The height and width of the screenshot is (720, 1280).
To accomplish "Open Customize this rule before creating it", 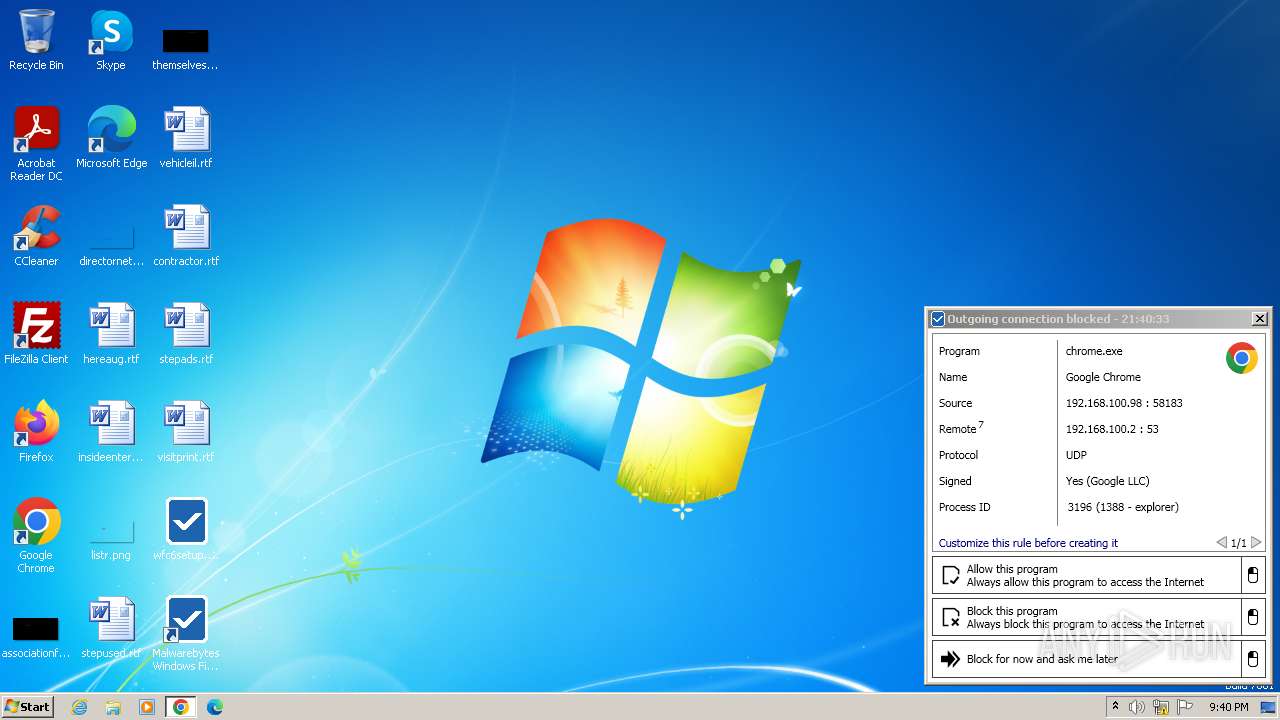I will pyautogui.click(x=1028, y=543).
